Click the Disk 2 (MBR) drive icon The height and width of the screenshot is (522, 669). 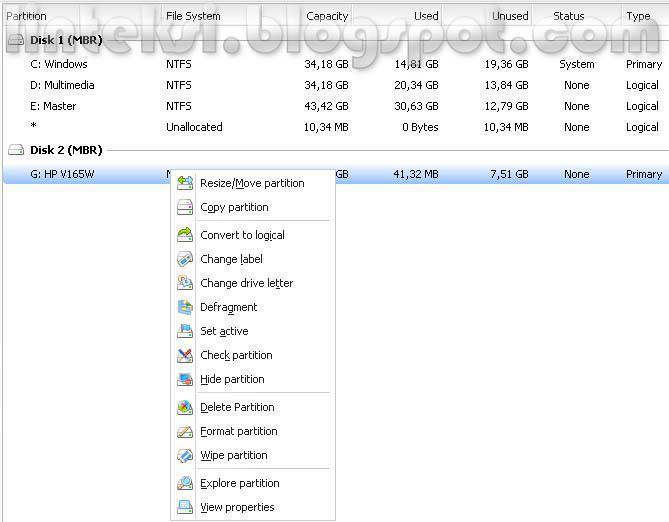coord(16,150)
